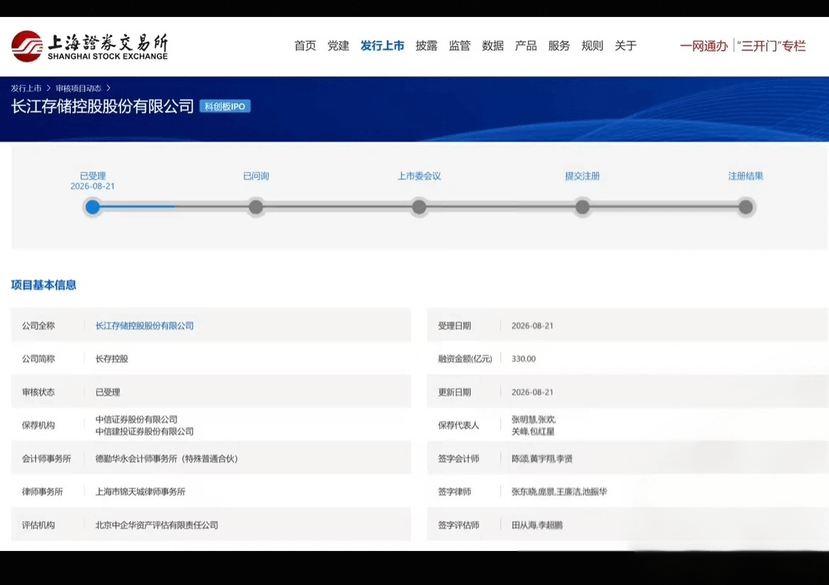Click the 已受理 value in 审核状态 row
Screen dimensions: 829x585
coord(108,392)
